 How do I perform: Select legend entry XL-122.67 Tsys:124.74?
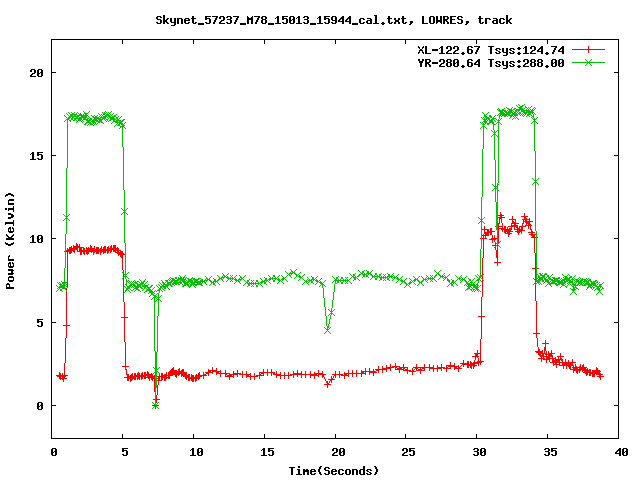pyautogui.click(x=491, y=50)
